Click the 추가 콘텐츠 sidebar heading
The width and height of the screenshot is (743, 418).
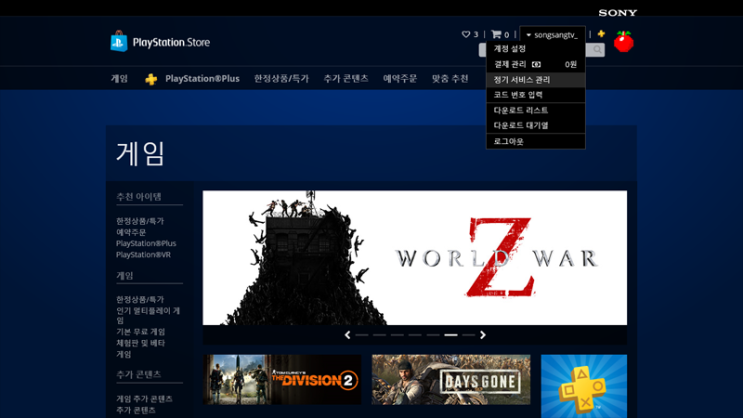(139, 374)
